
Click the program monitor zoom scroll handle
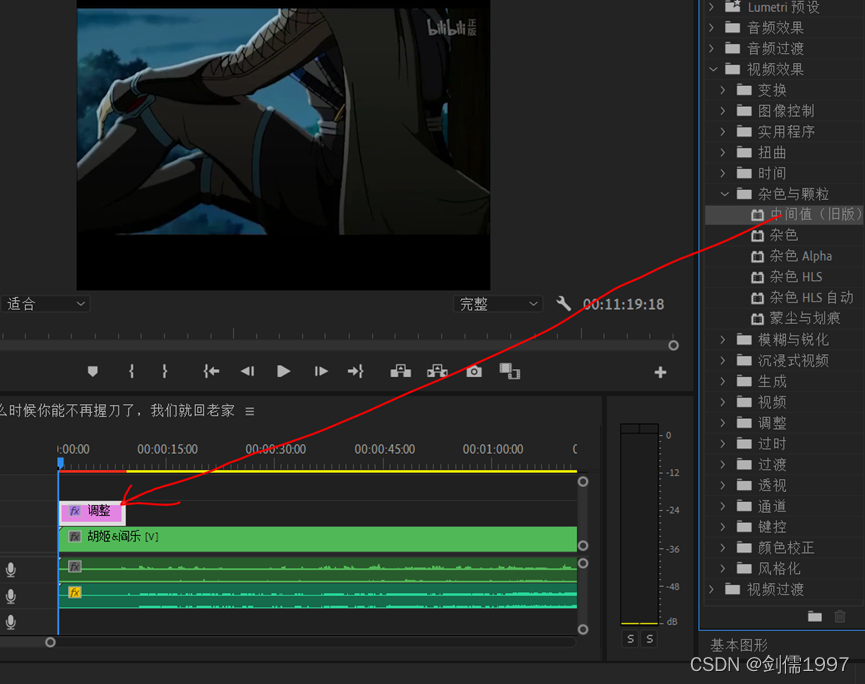[673, 346]
